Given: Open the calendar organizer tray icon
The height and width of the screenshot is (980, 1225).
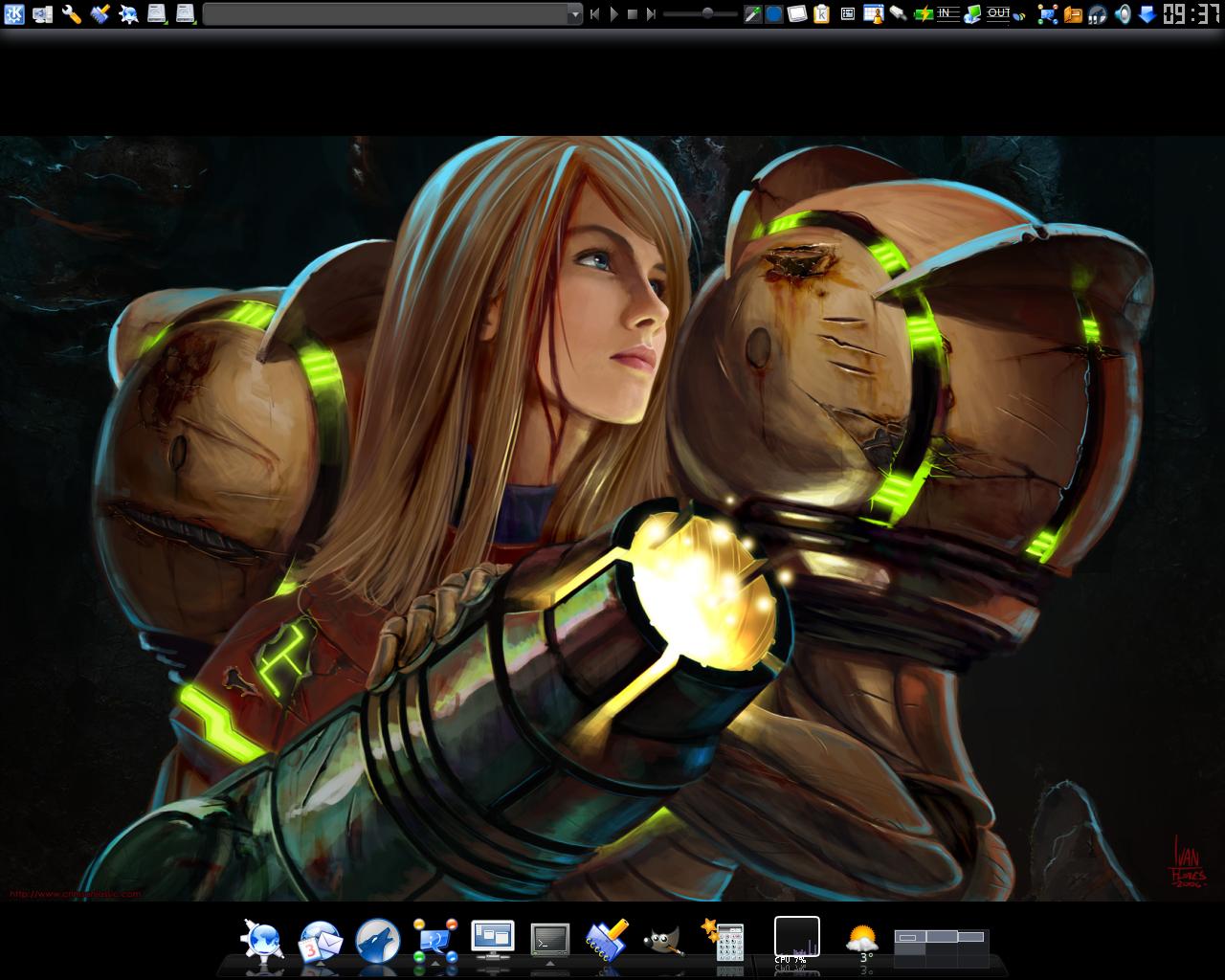Looking at the screenshot, I should (x=873, y=13).
